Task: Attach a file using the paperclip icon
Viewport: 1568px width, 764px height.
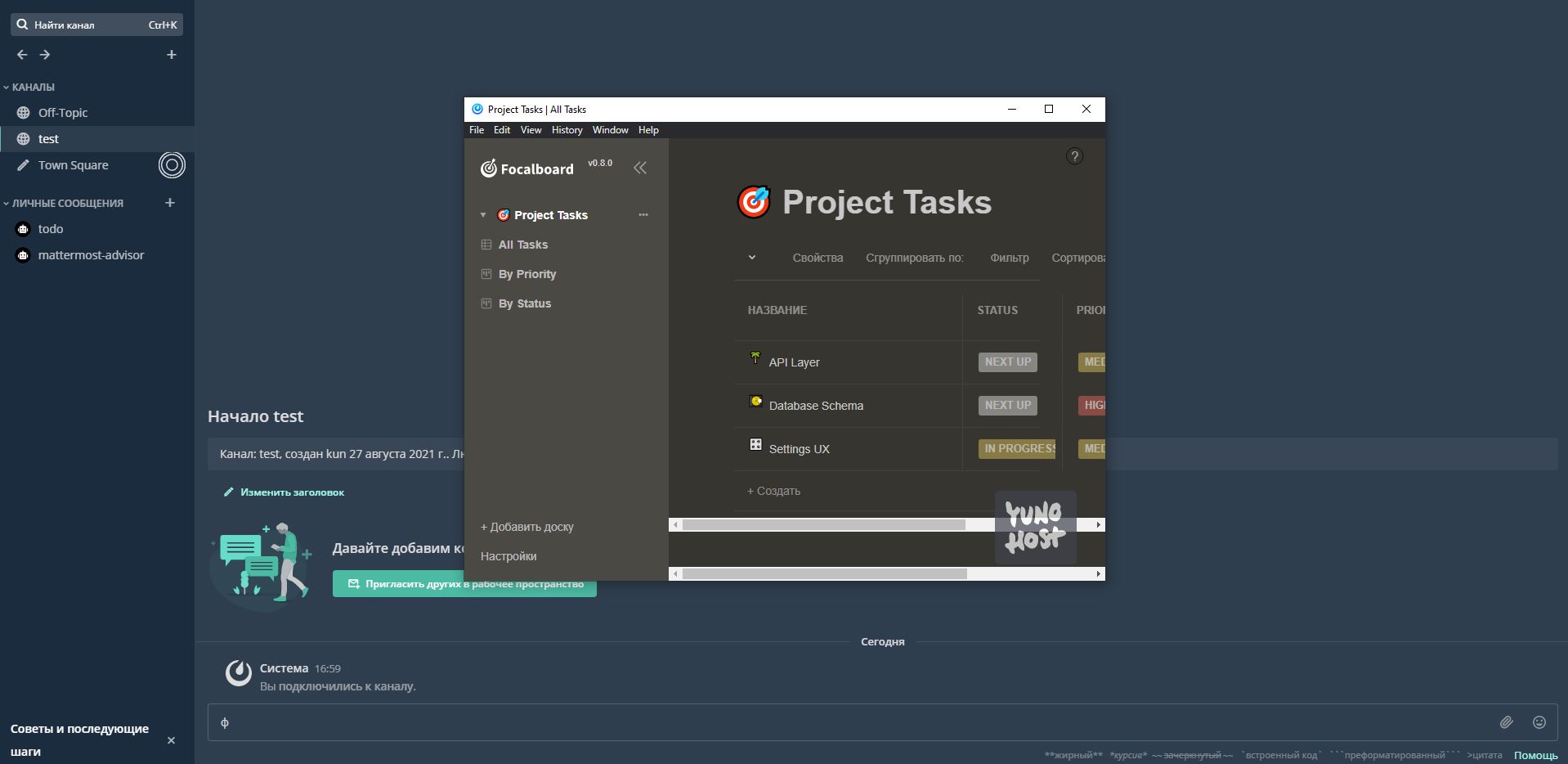Action: 1507,722
